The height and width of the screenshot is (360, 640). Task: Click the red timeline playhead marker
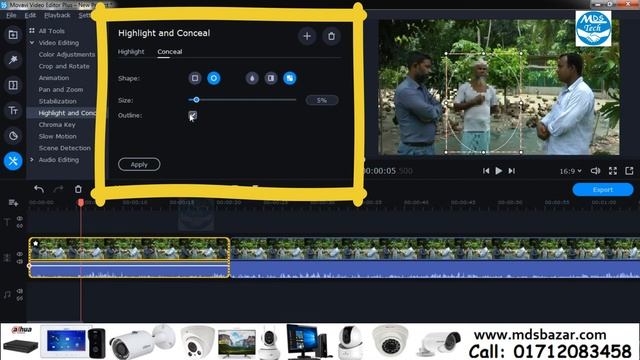(81, 202)
